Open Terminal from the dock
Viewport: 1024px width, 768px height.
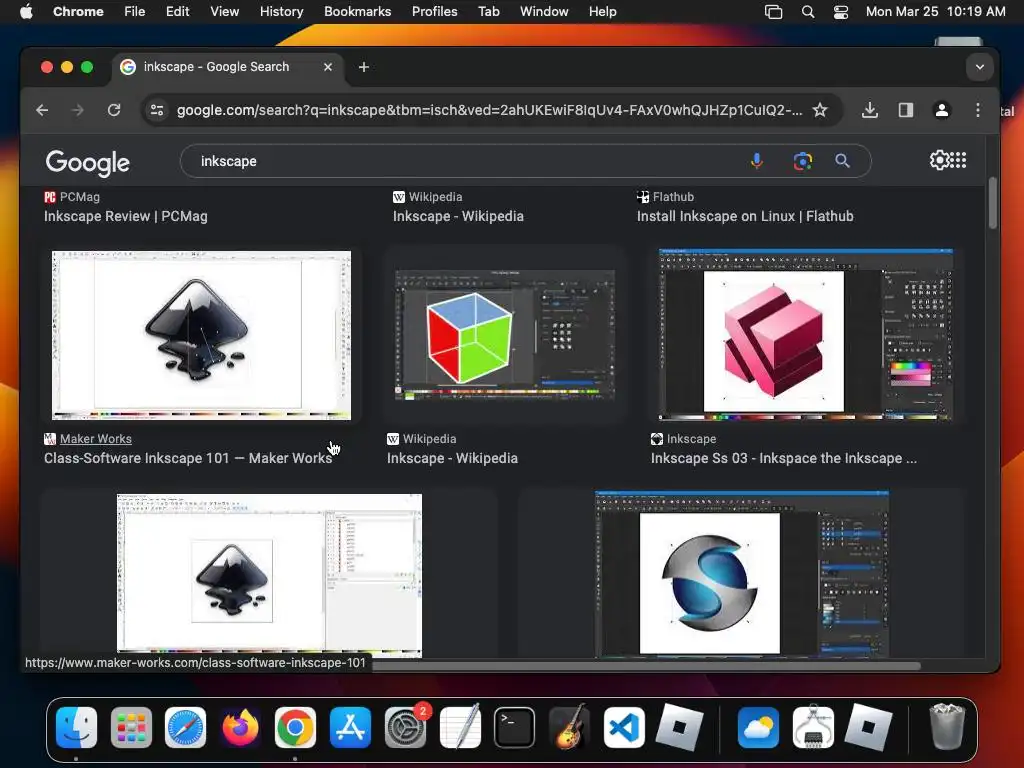pos(515,727)
